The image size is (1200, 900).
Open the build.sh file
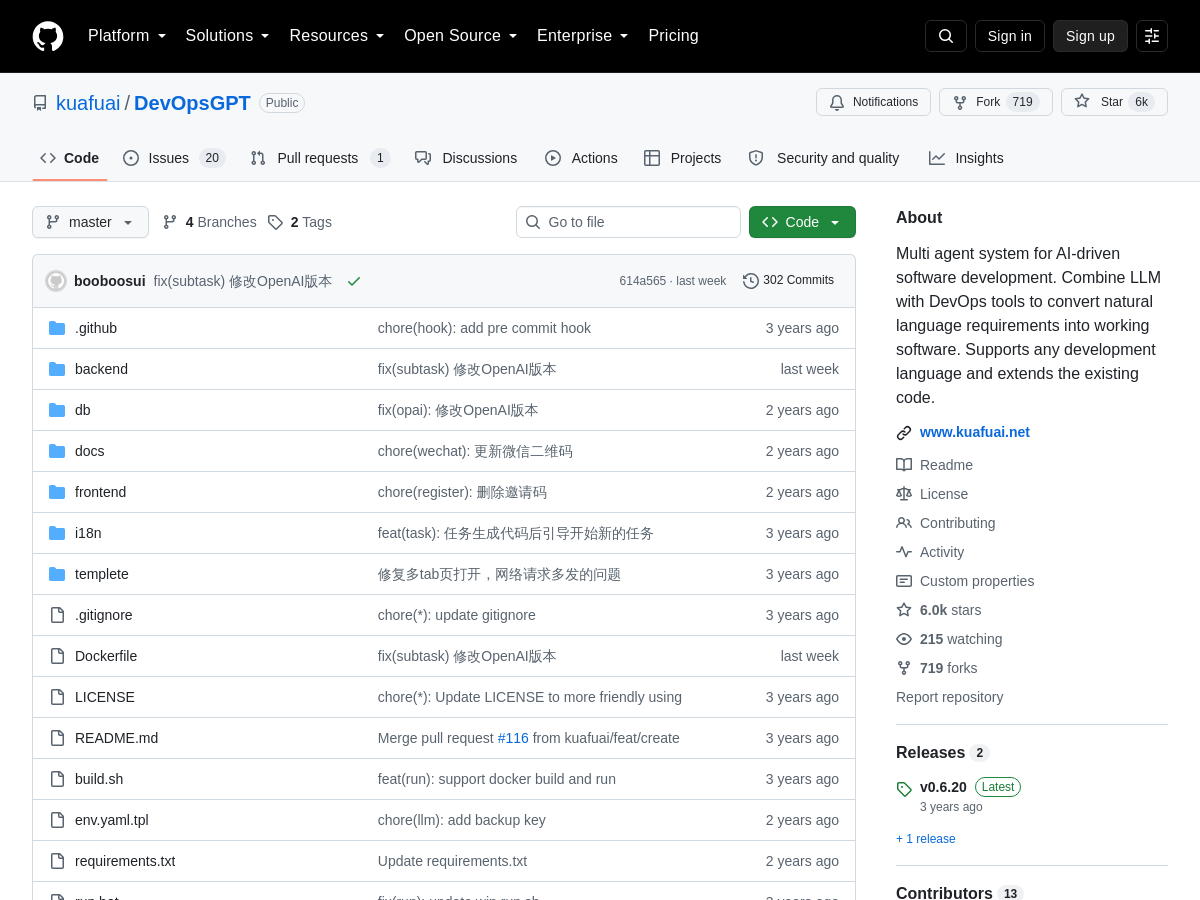(x=99, y=779)
